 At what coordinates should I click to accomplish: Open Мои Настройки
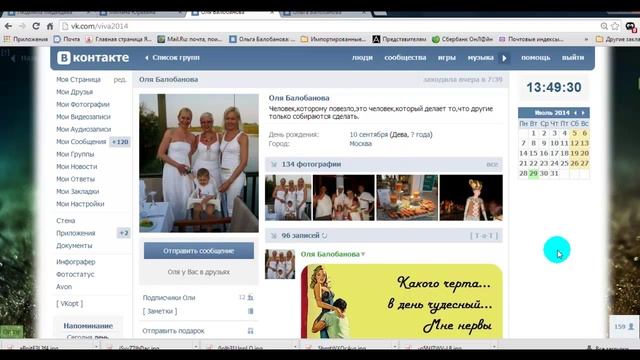click(80, 204)
